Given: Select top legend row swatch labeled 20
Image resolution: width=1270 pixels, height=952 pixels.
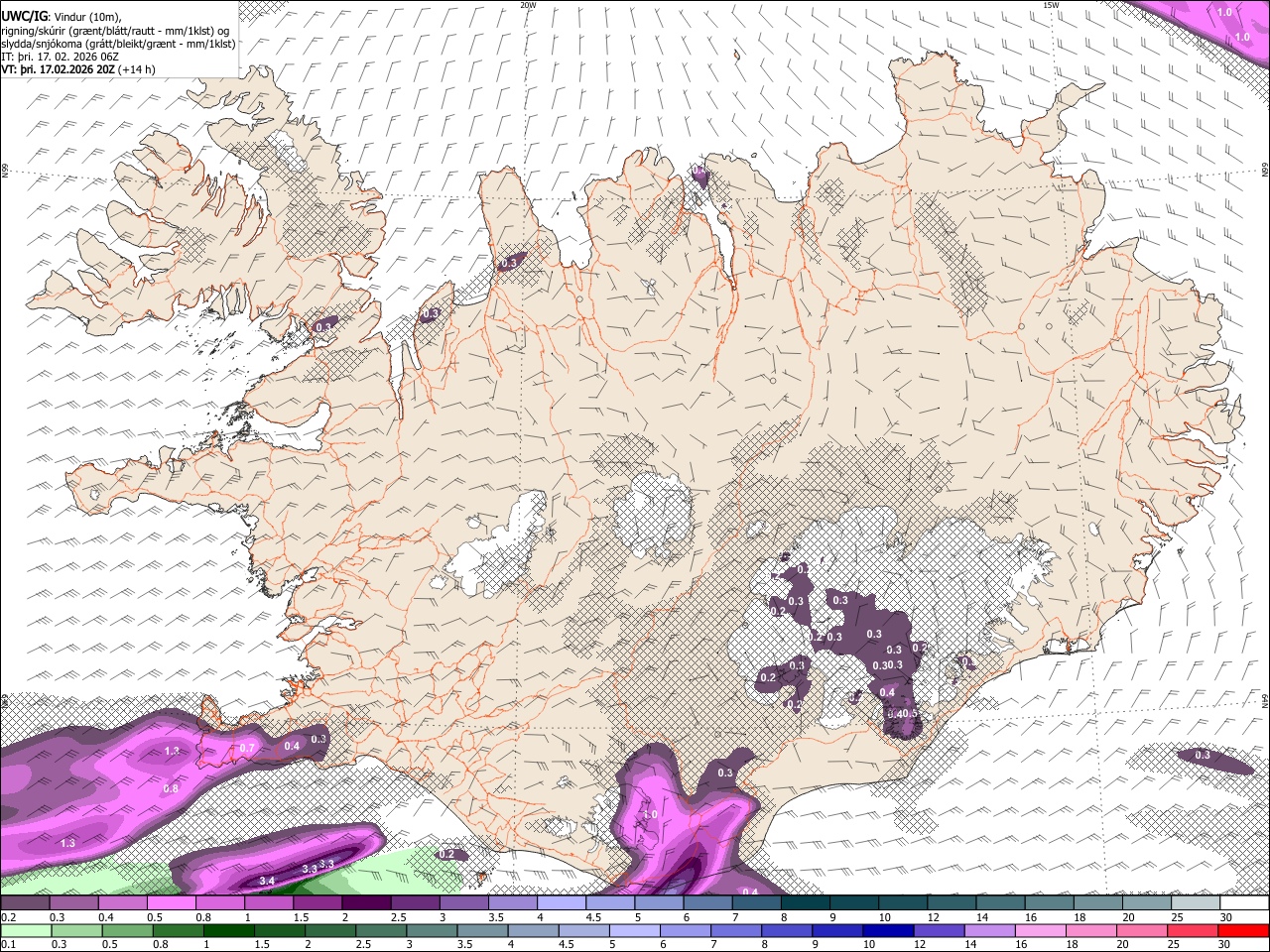Looking at the screenshot, I should pos(1145,903).
